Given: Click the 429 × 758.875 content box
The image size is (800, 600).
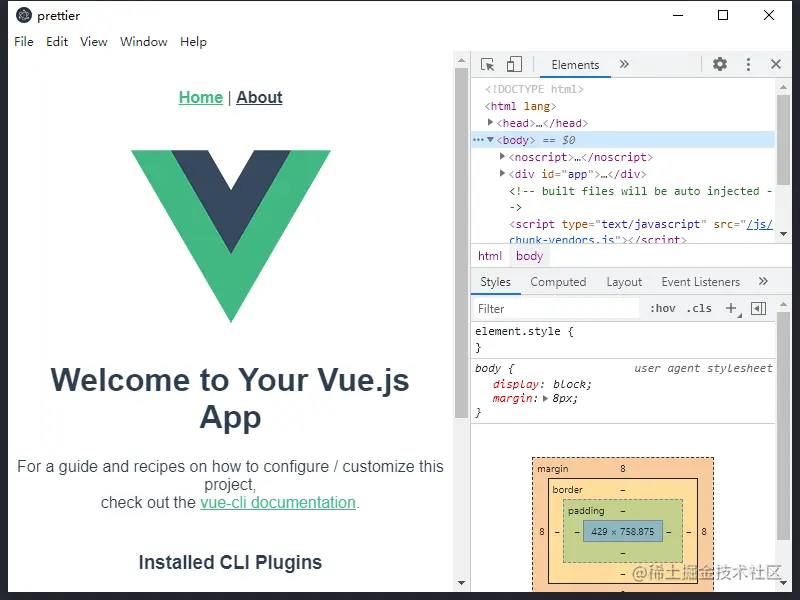Looking at the screenshot, I should click(x=622, y=531).
